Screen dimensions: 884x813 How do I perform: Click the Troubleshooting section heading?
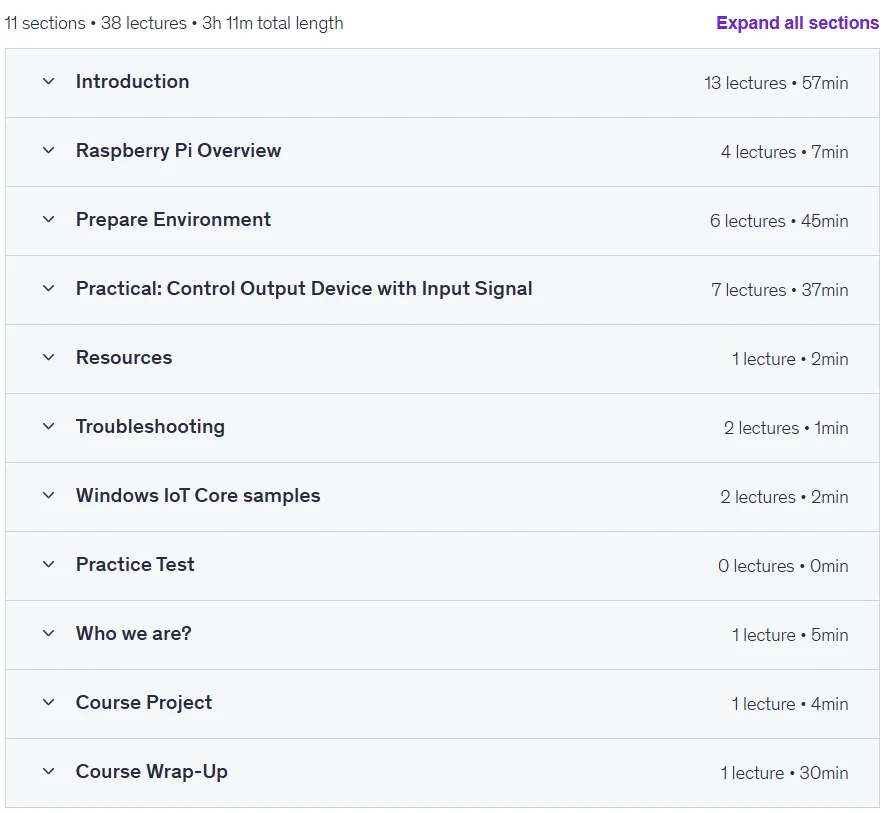150,426
